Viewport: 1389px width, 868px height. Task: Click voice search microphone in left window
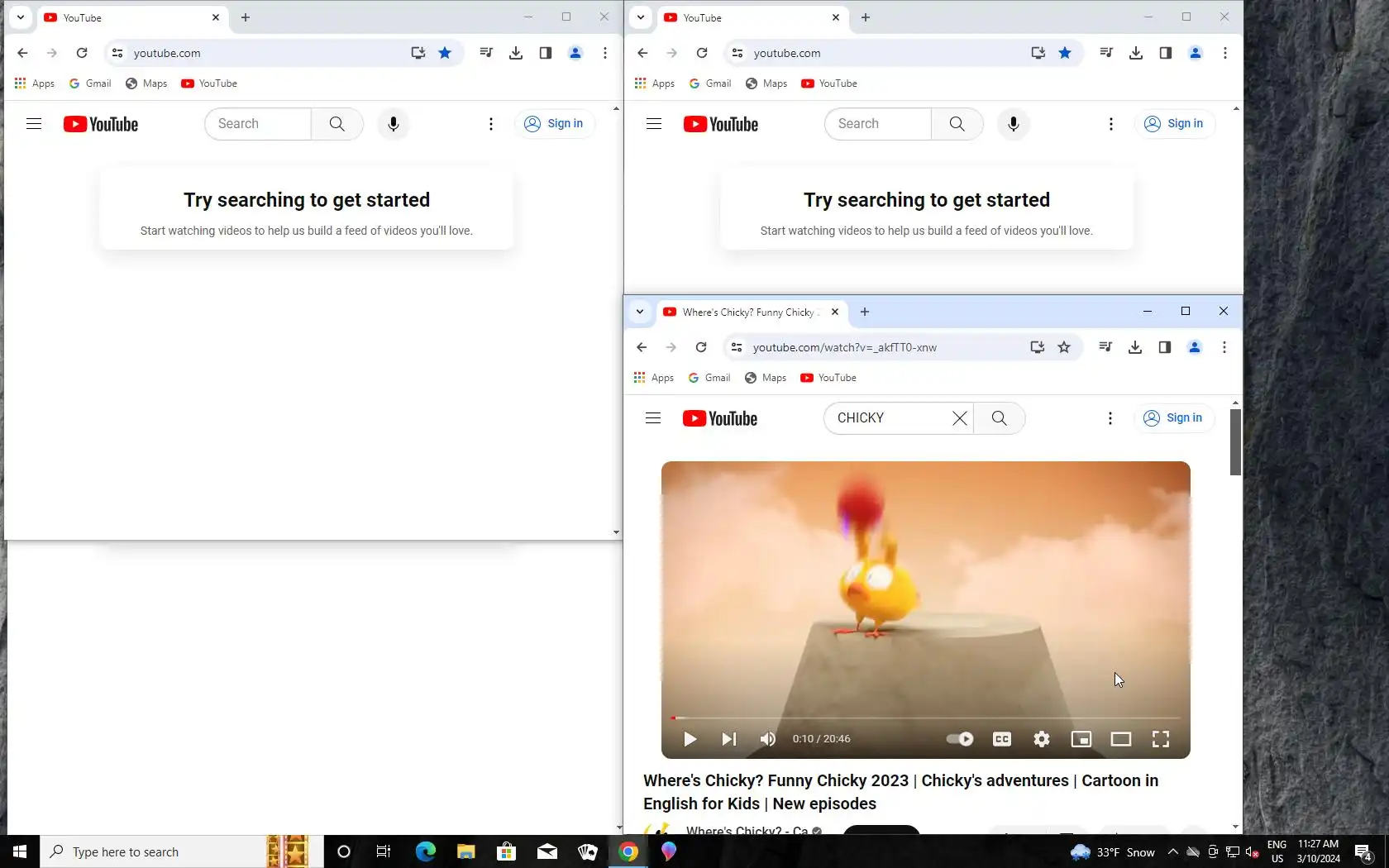pyautogui.click(x=394, y=124)
